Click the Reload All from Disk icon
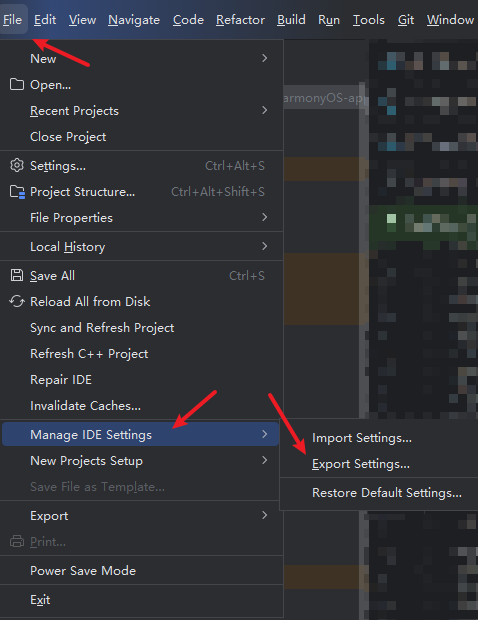The width and height of the screenshot is (478, 620). pyautogui.click(x=17, y=301)
